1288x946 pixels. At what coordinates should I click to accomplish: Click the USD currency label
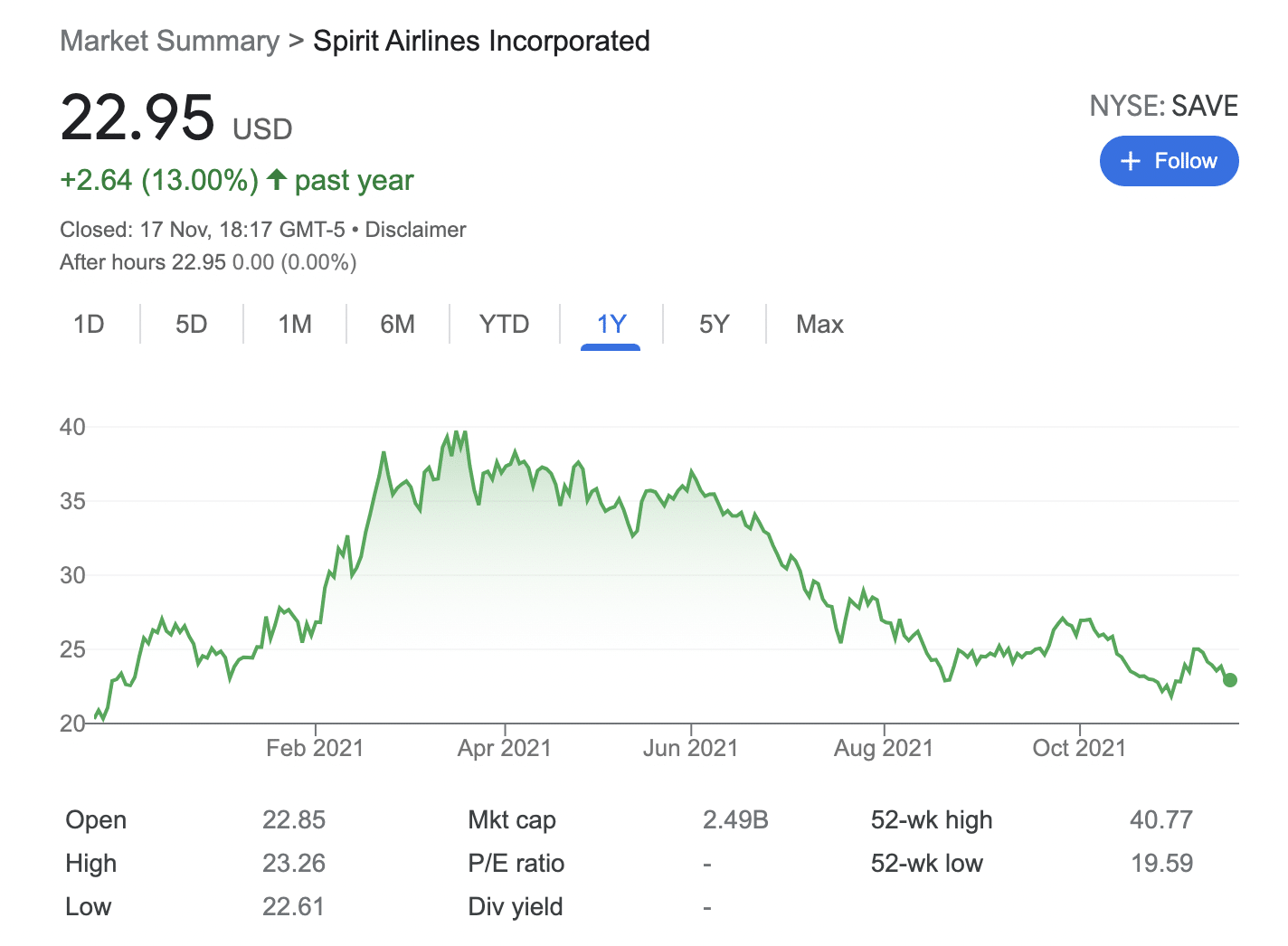[262, 129]
